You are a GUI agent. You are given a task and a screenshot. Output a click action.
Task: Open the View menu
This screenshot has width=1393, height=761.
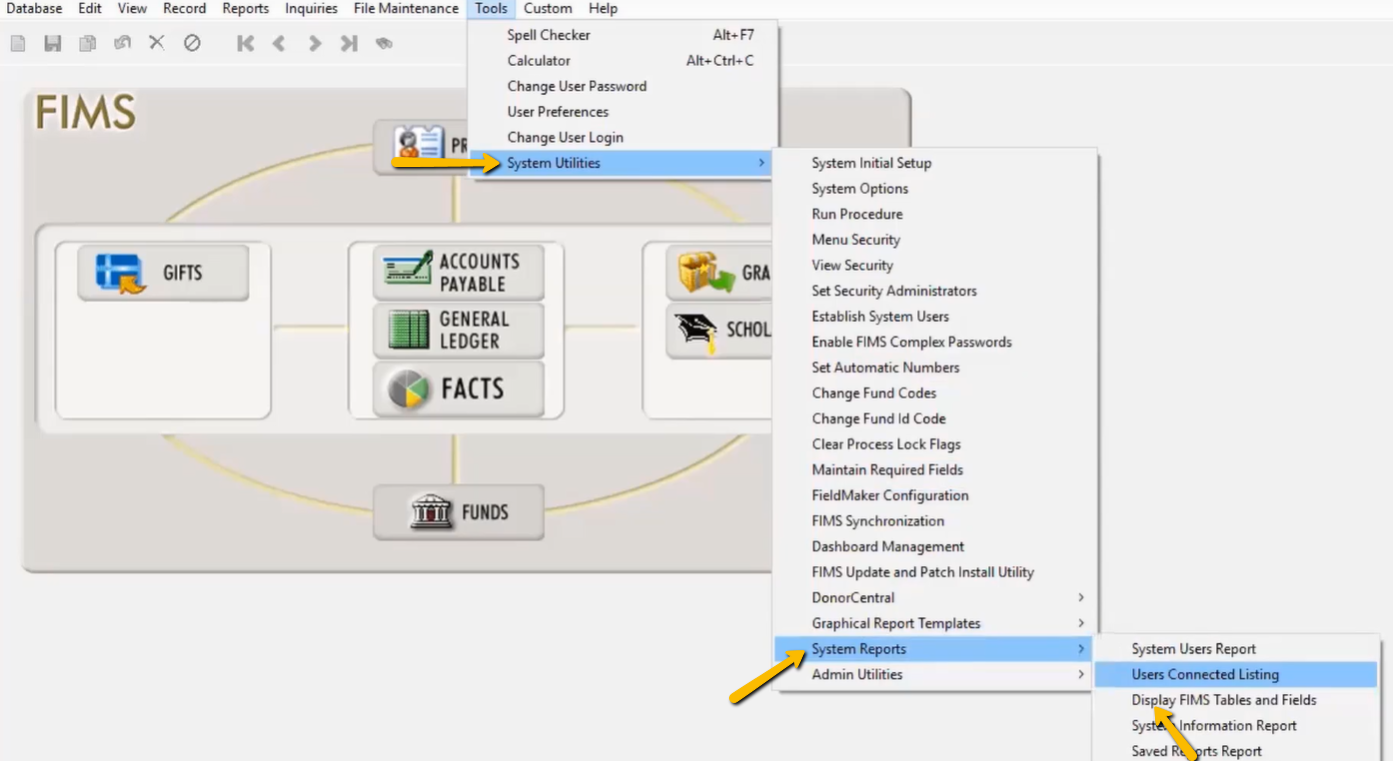click(x=132, y=8)
